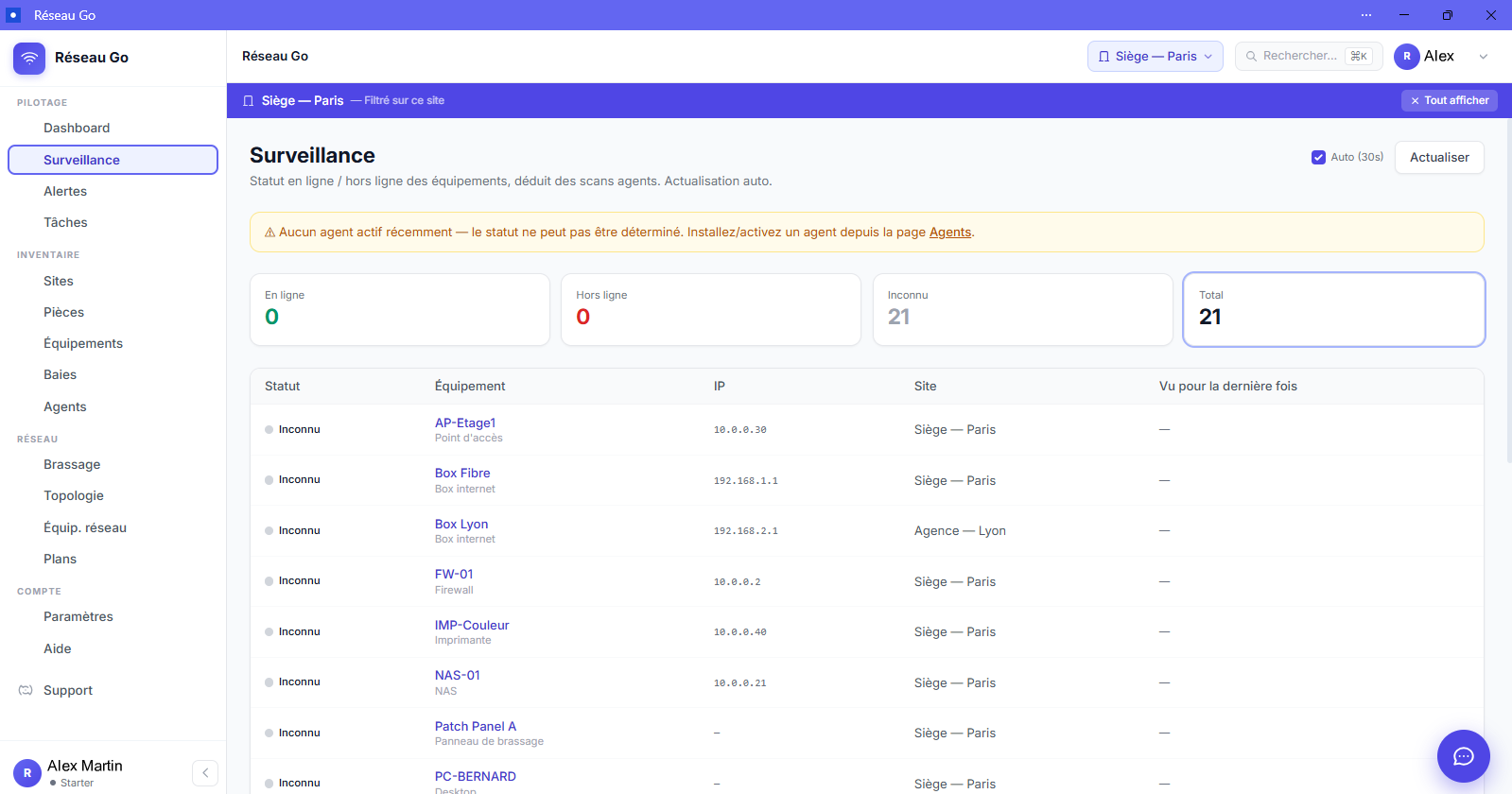The height and width of the screenshot is (794, 1512).
Task: Select the Hors ligne stat card
Action: (x=711, y=310)
